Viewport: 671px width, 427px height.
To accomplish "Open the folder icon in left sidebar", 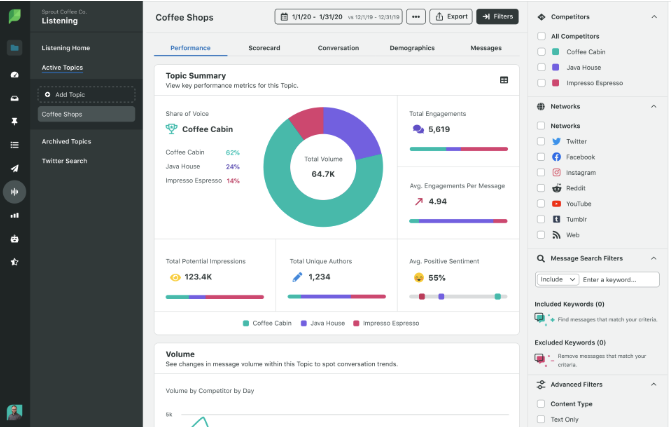I will 15,47.
